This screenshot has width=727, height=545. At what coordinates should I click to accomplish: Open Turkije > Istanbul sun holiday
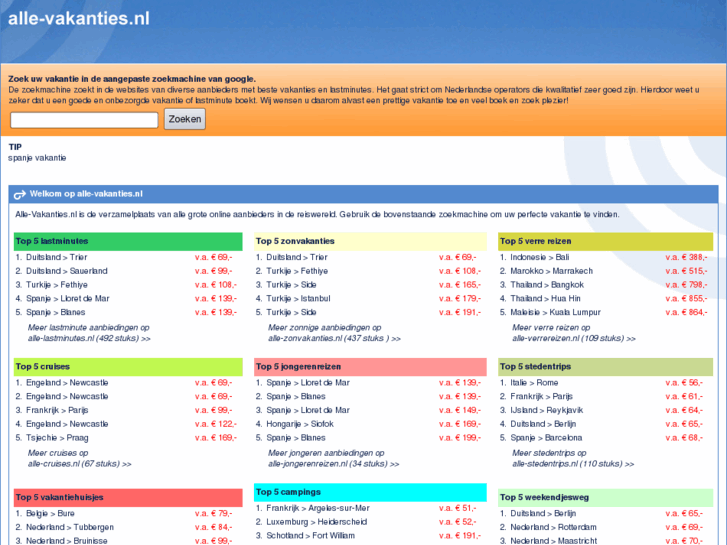click(x=298, y=299)
